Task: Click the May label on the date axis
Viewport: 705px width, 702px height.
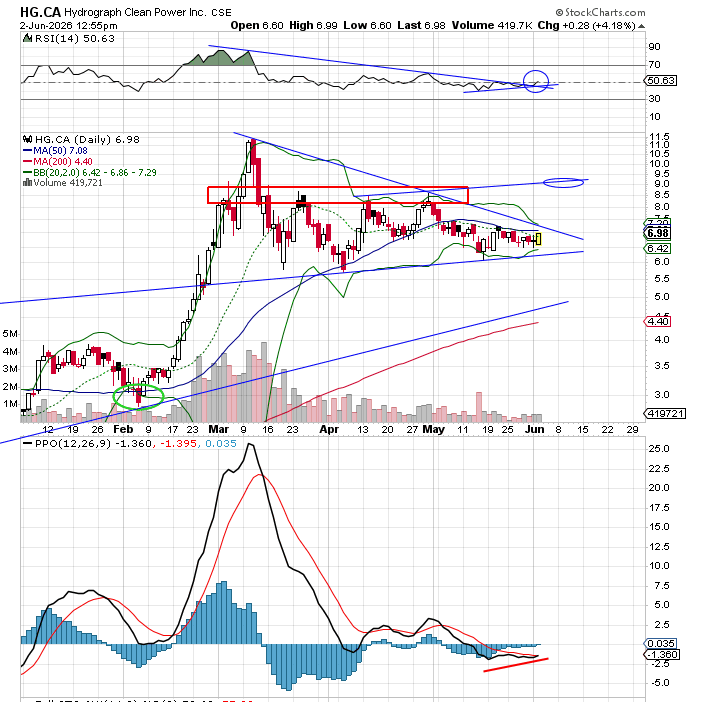Action: coord(433,429)
